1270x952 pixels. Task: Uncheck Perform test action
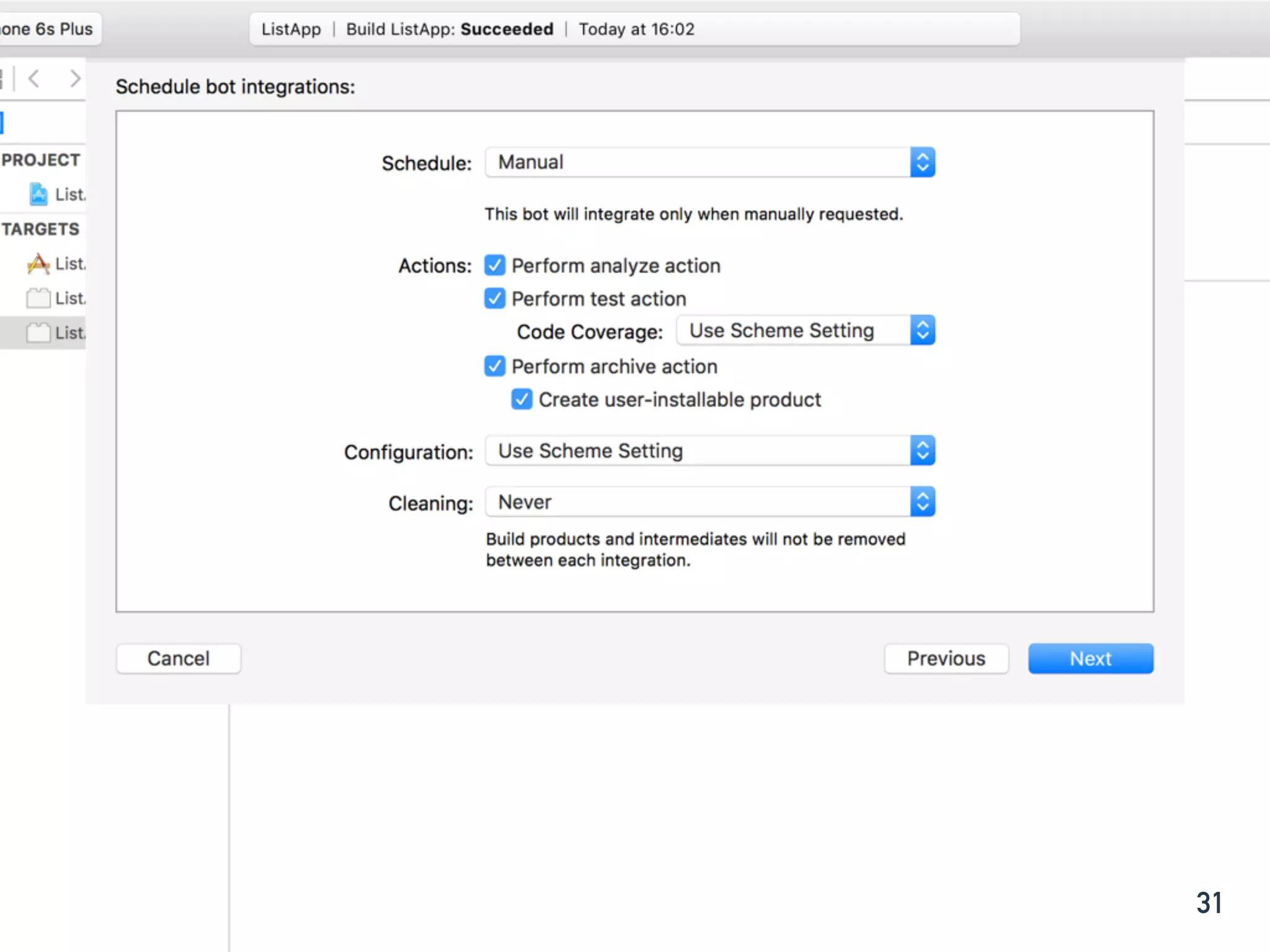(495, 299)
